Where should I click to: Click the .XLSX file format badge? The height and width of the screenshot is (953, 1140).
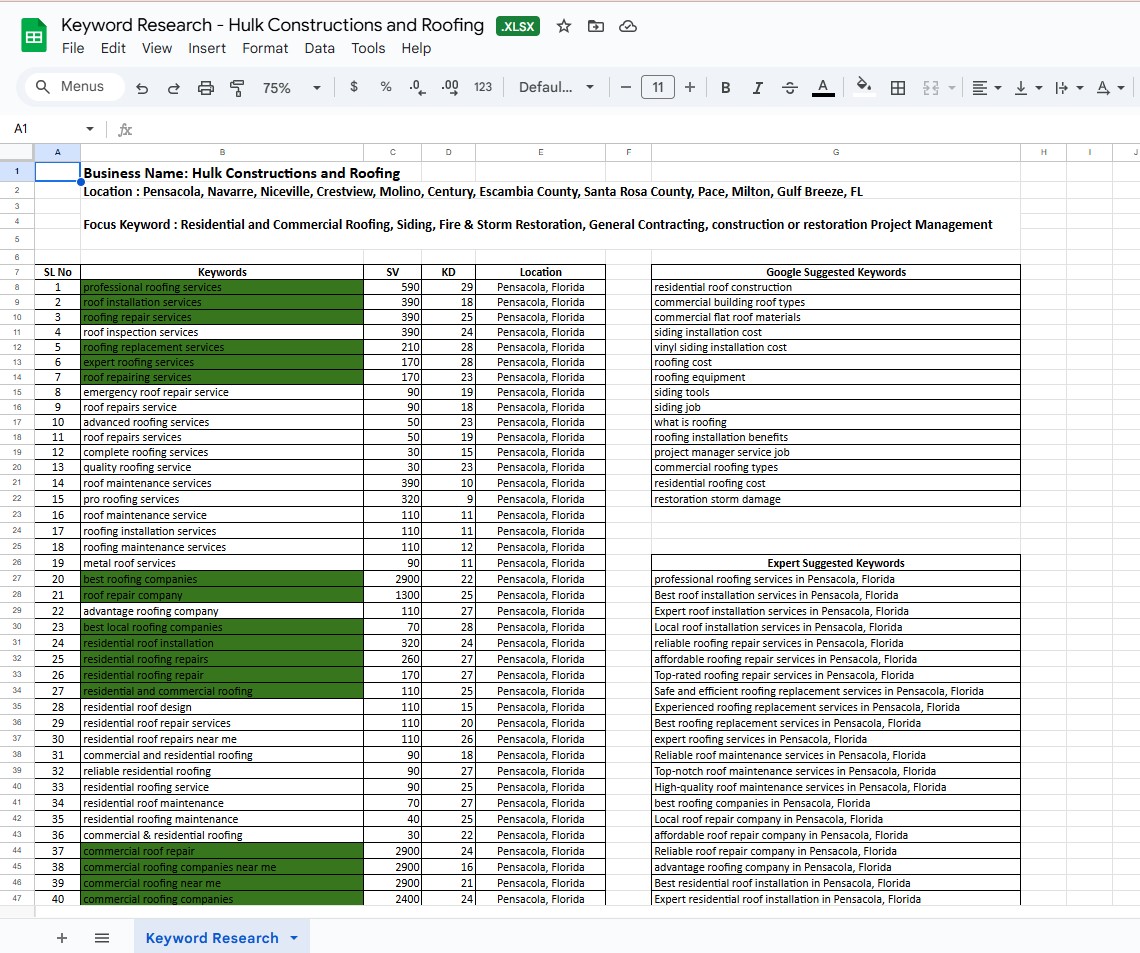tap(518, 26)
